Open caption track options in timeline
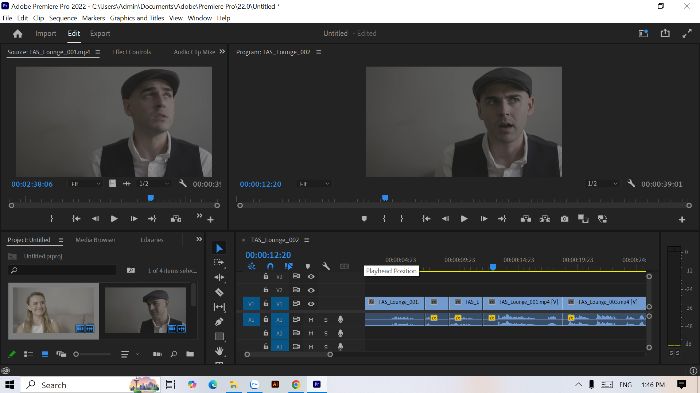Viewport: 700px width, 393px height. point(344,266)
